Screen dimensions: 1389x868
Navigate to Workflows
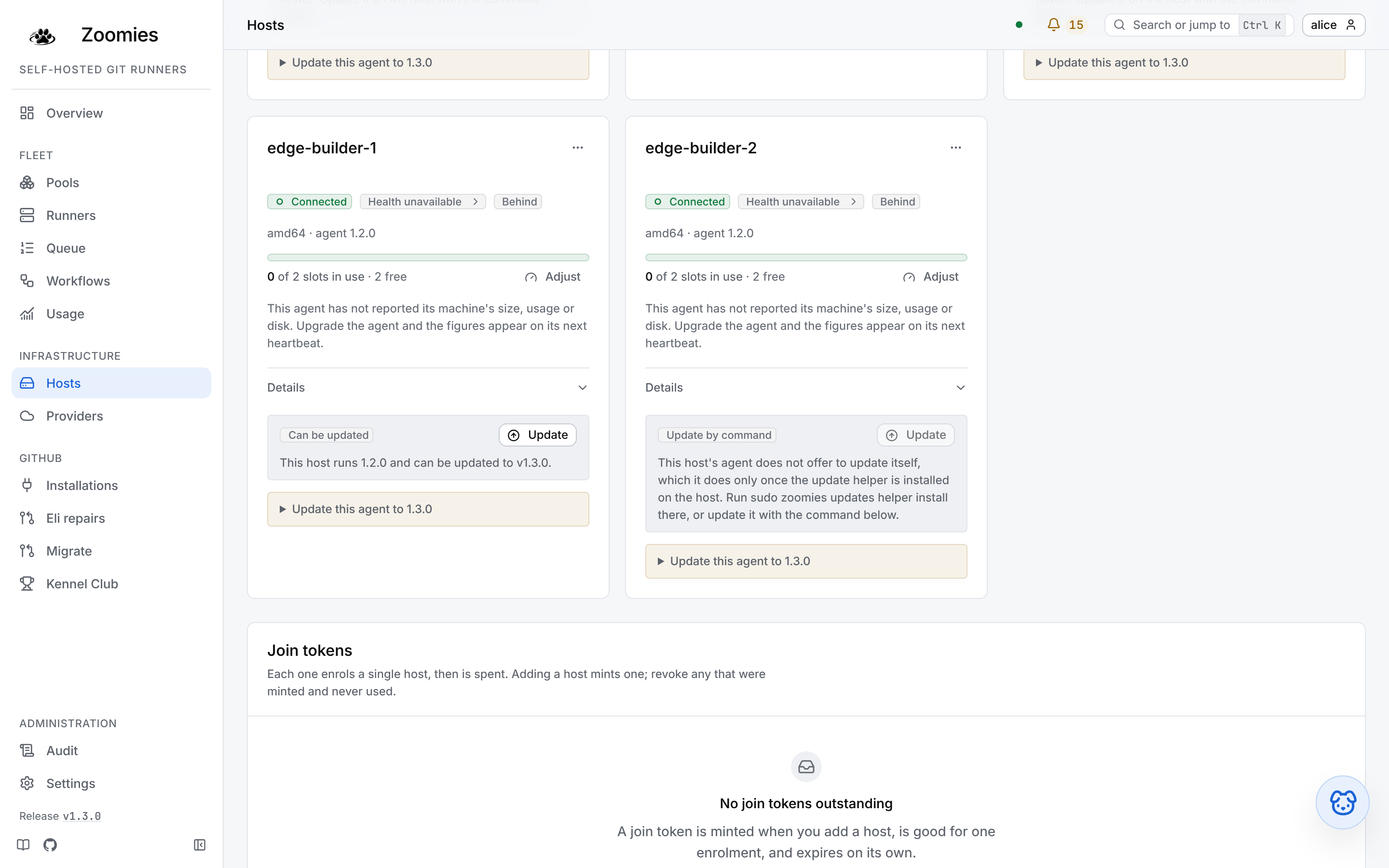[x=111, y=281]
